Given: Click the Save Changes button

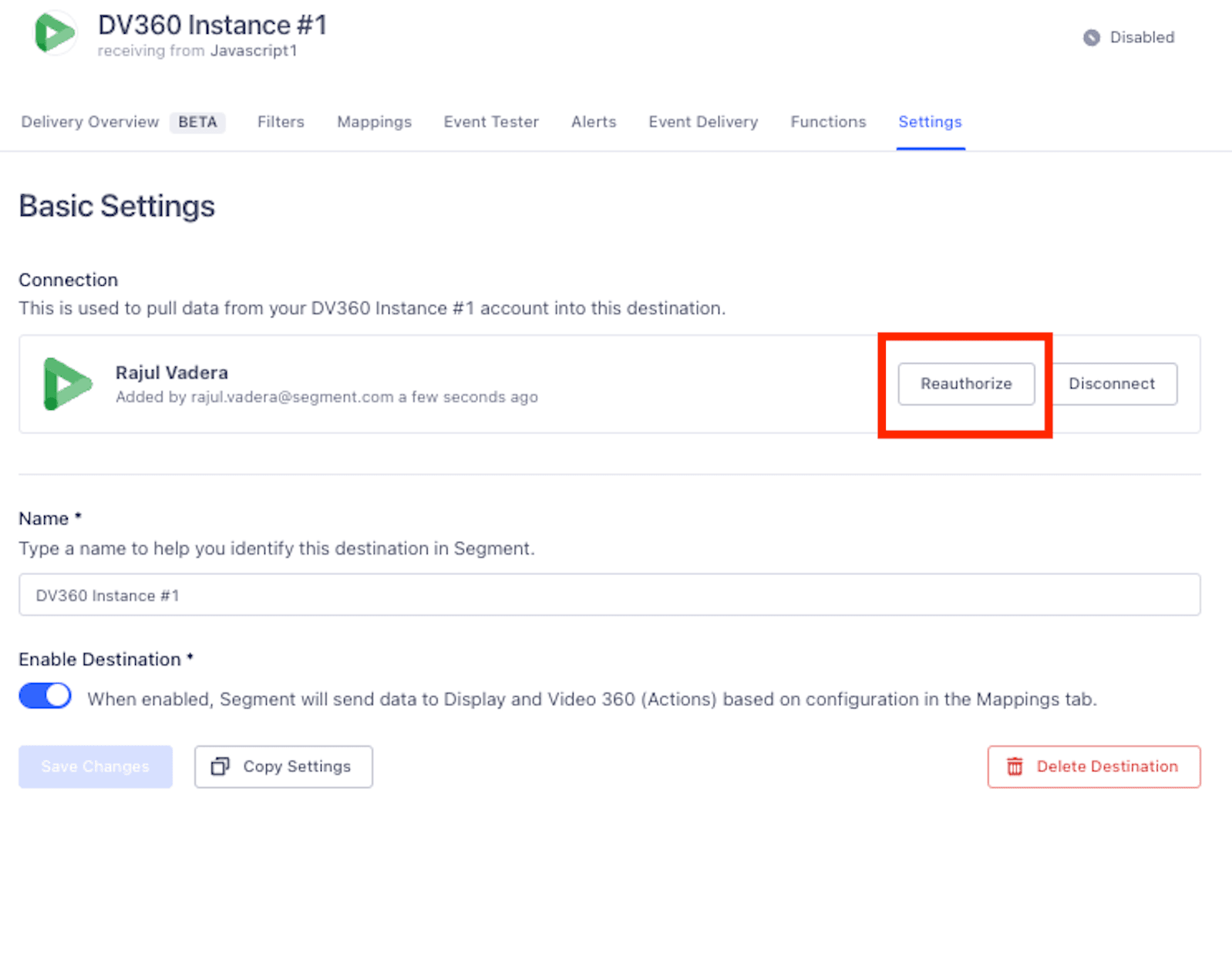Looking at the screenshot, I should click(x=96, y=766).
